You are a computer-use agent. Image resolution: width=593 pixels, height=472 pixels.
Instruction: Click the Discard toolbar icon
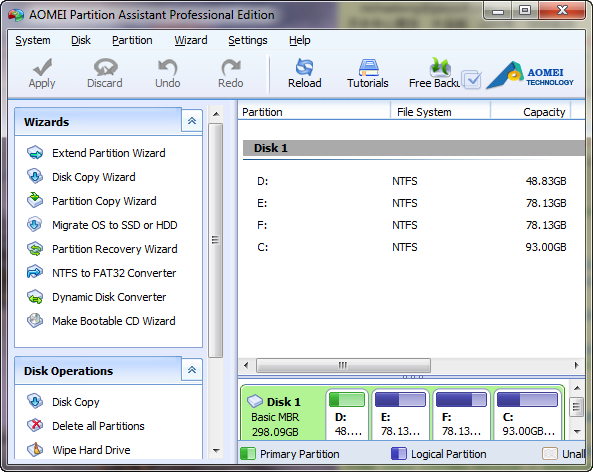click(105, 67)
